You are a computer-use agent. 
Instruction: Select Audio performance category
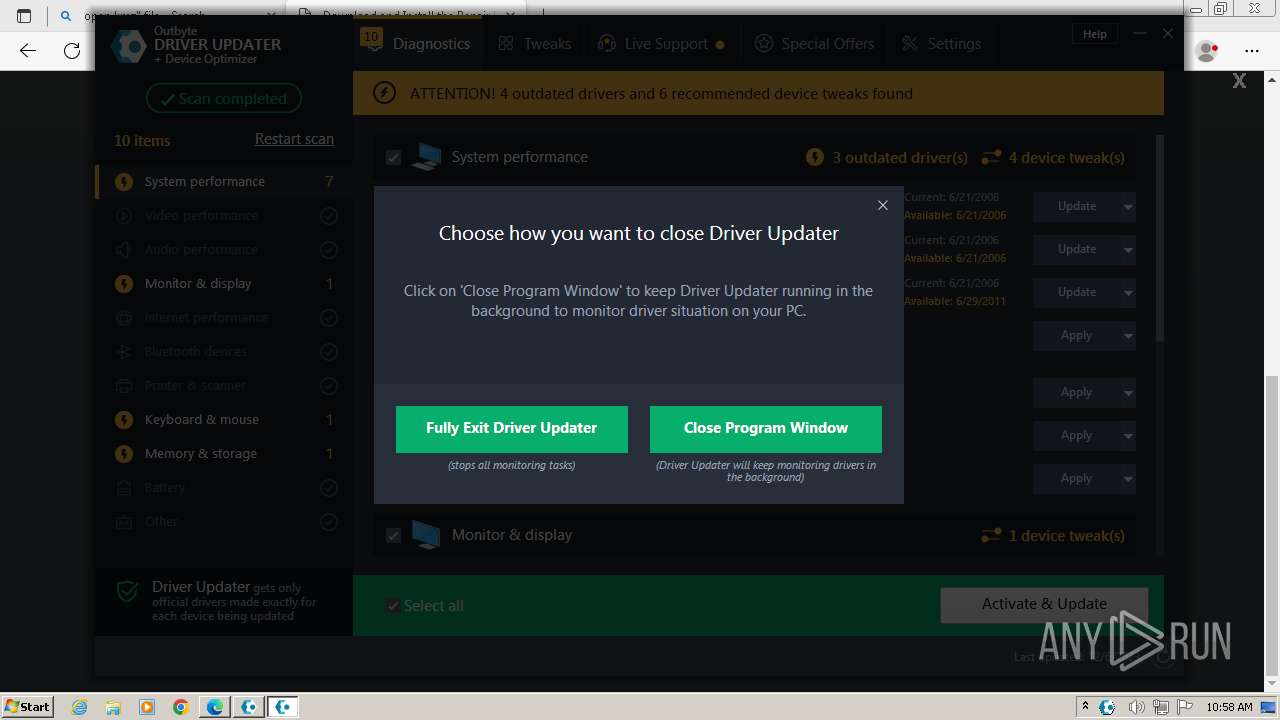[x=224, y=249]
